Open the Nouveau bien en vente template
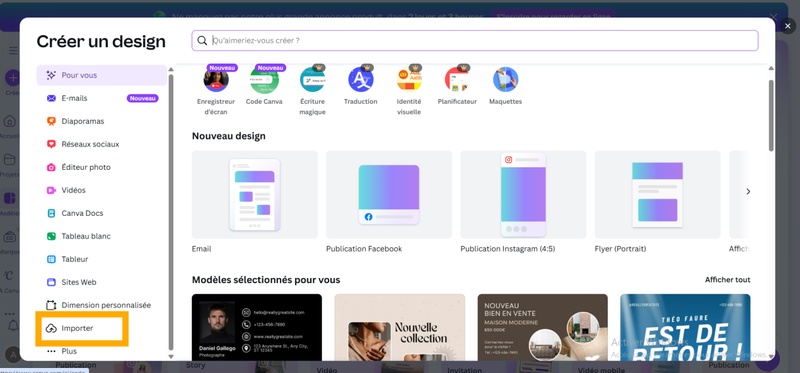The height and width of the screenshot is (373, 800). (542, 327)
